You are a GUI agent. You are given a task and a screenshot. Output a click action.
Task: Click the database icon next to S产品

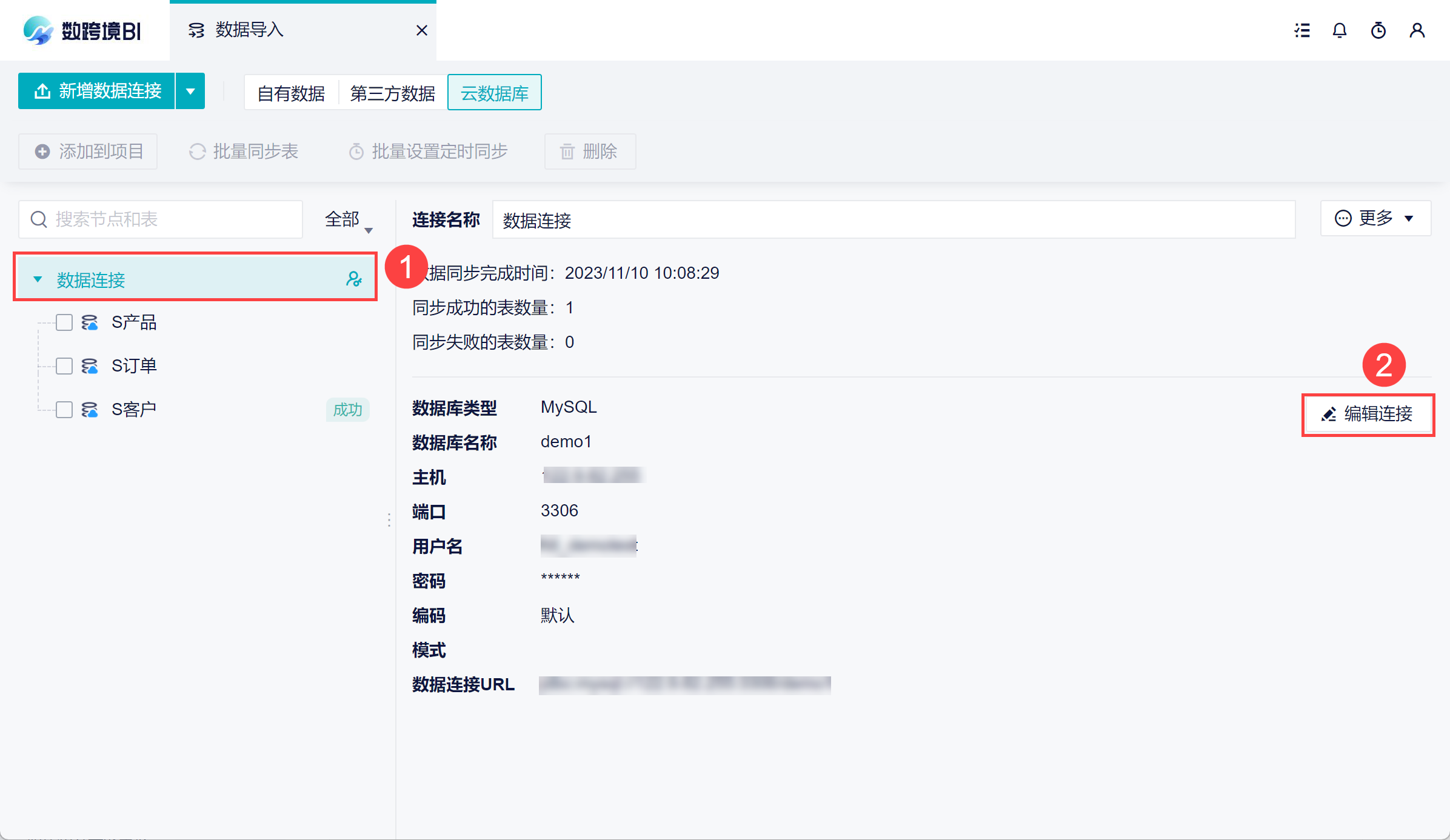90,322
